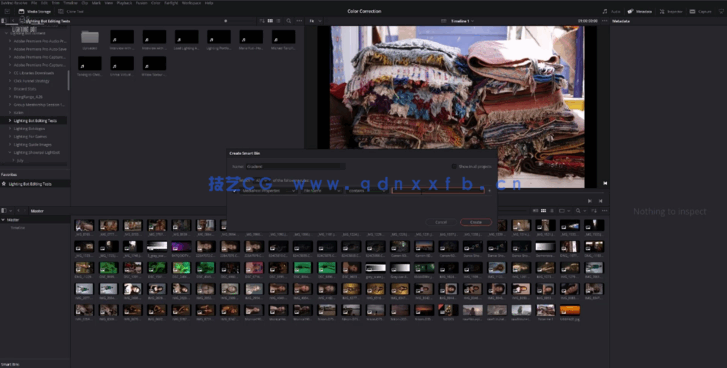Click the rule value text field
Viewport: 727px width, 368px height.
coord(438,190)
